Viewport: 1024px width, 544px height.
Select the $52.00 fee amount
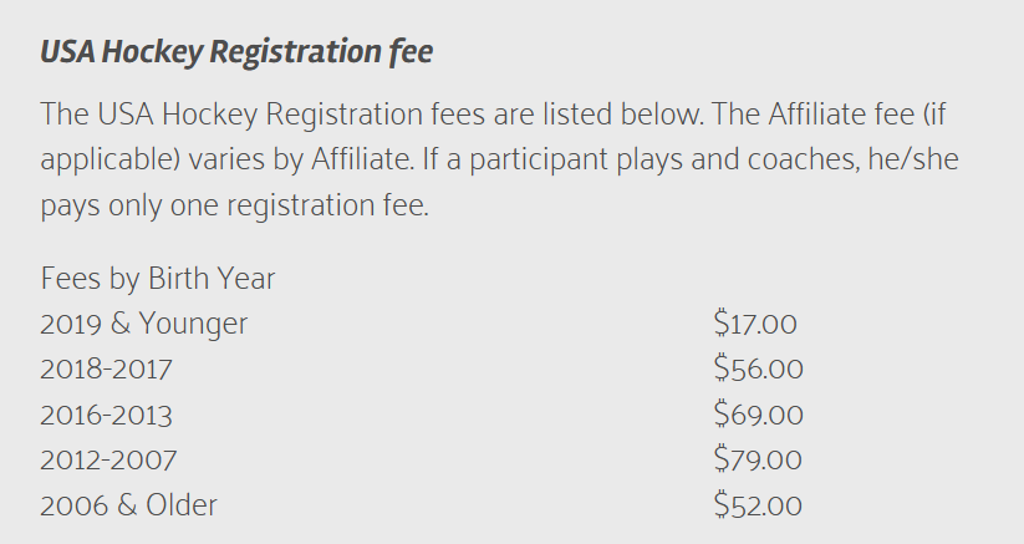pos(757,505)
